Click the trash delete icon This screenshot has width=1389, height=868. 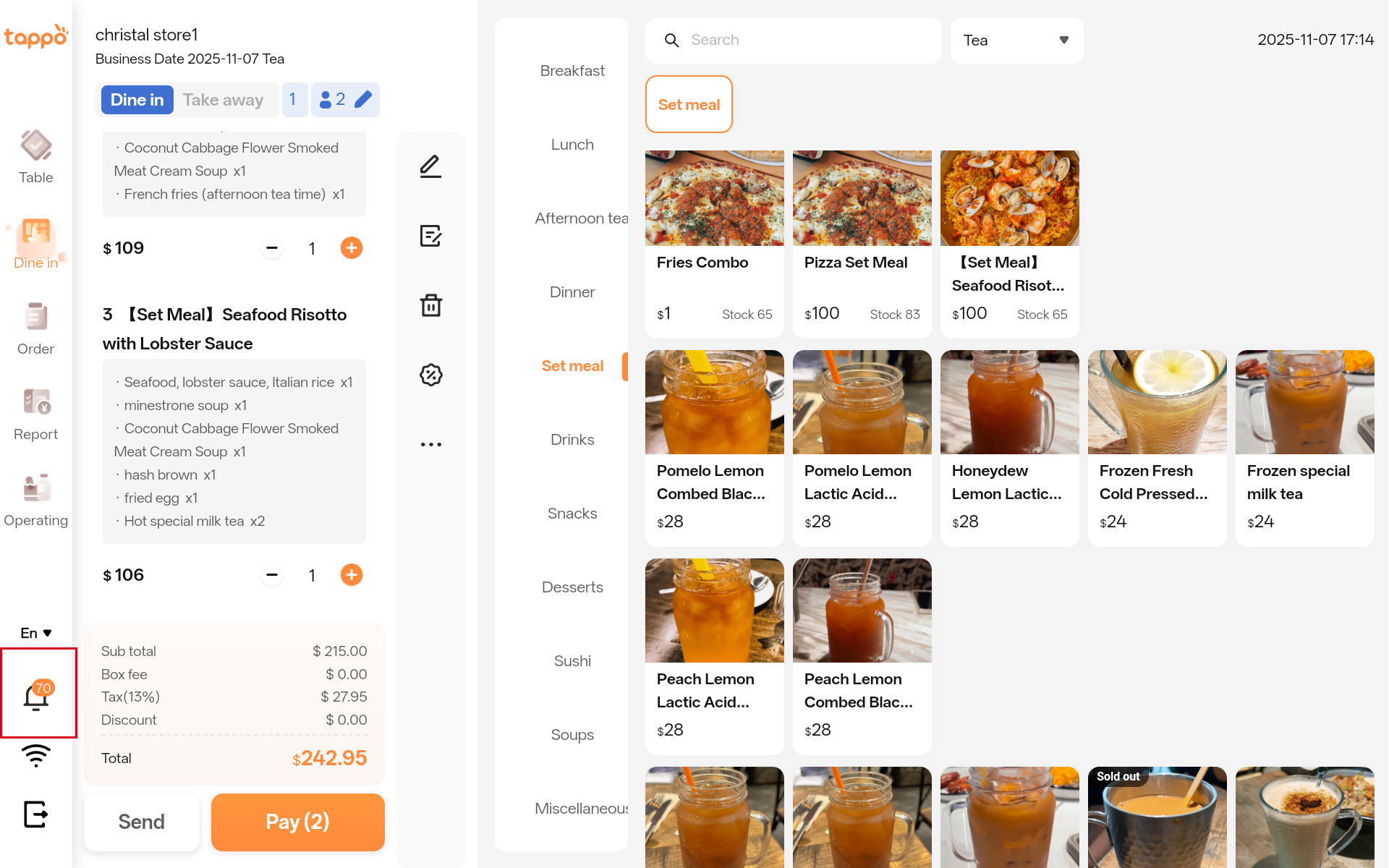point(431,305)
